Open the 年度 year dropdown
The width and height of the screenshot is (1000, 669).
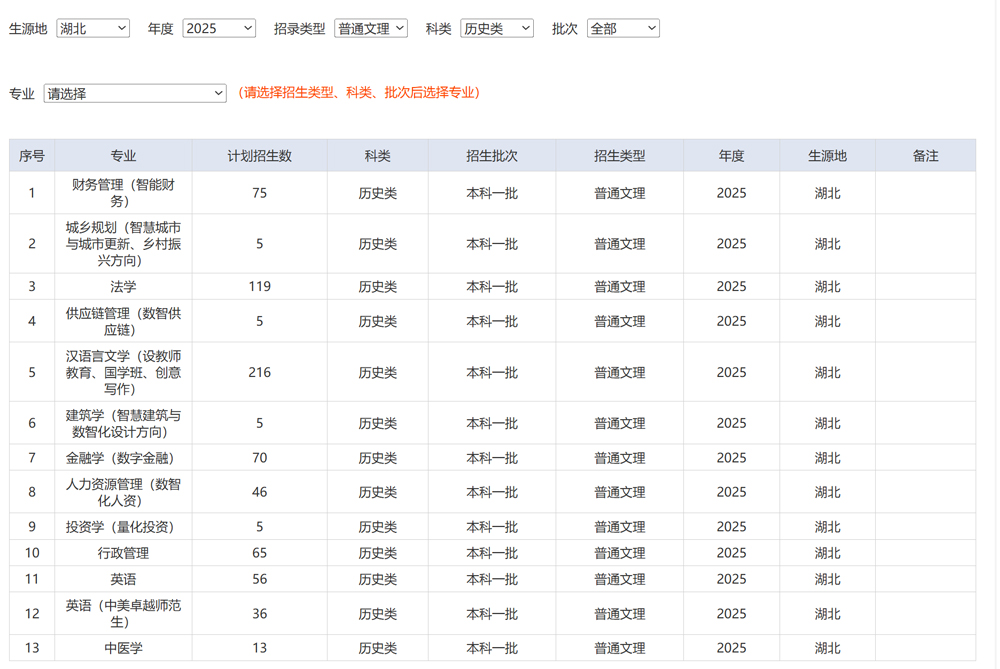[x=219, y=29]
